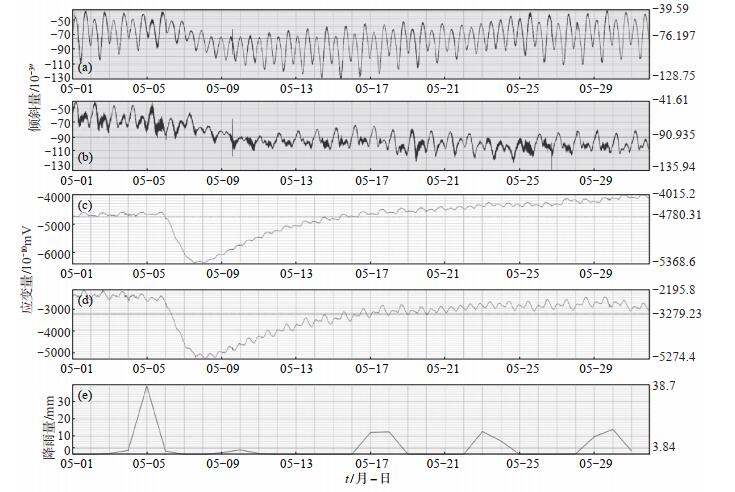Viewport: 735px width, 492px height.
Task: Click the panel (c) label
Action: [x=86, y=207]
